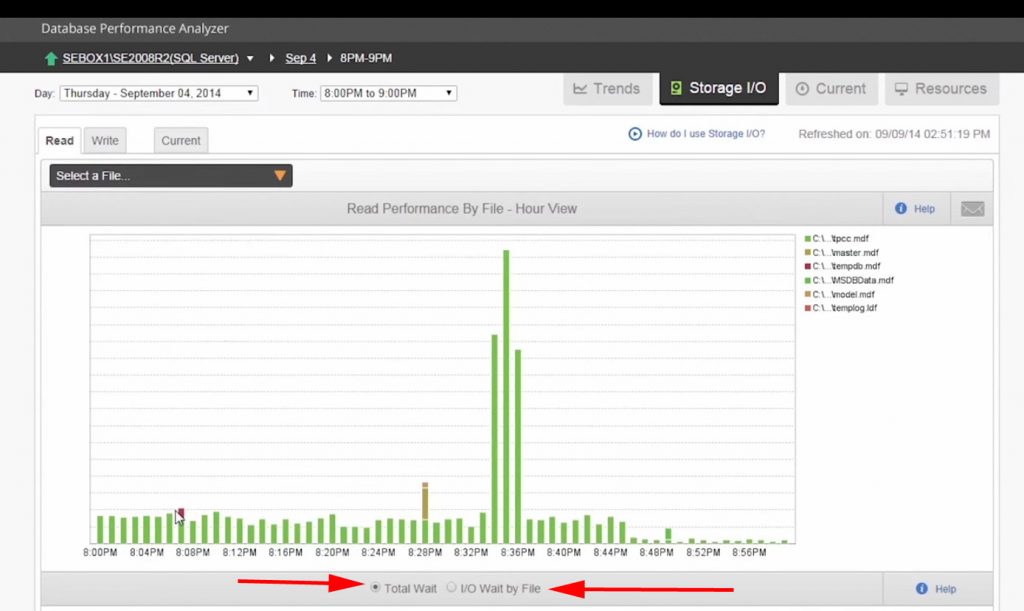Expand the Select a File dropdown

(x=168, y=175)
